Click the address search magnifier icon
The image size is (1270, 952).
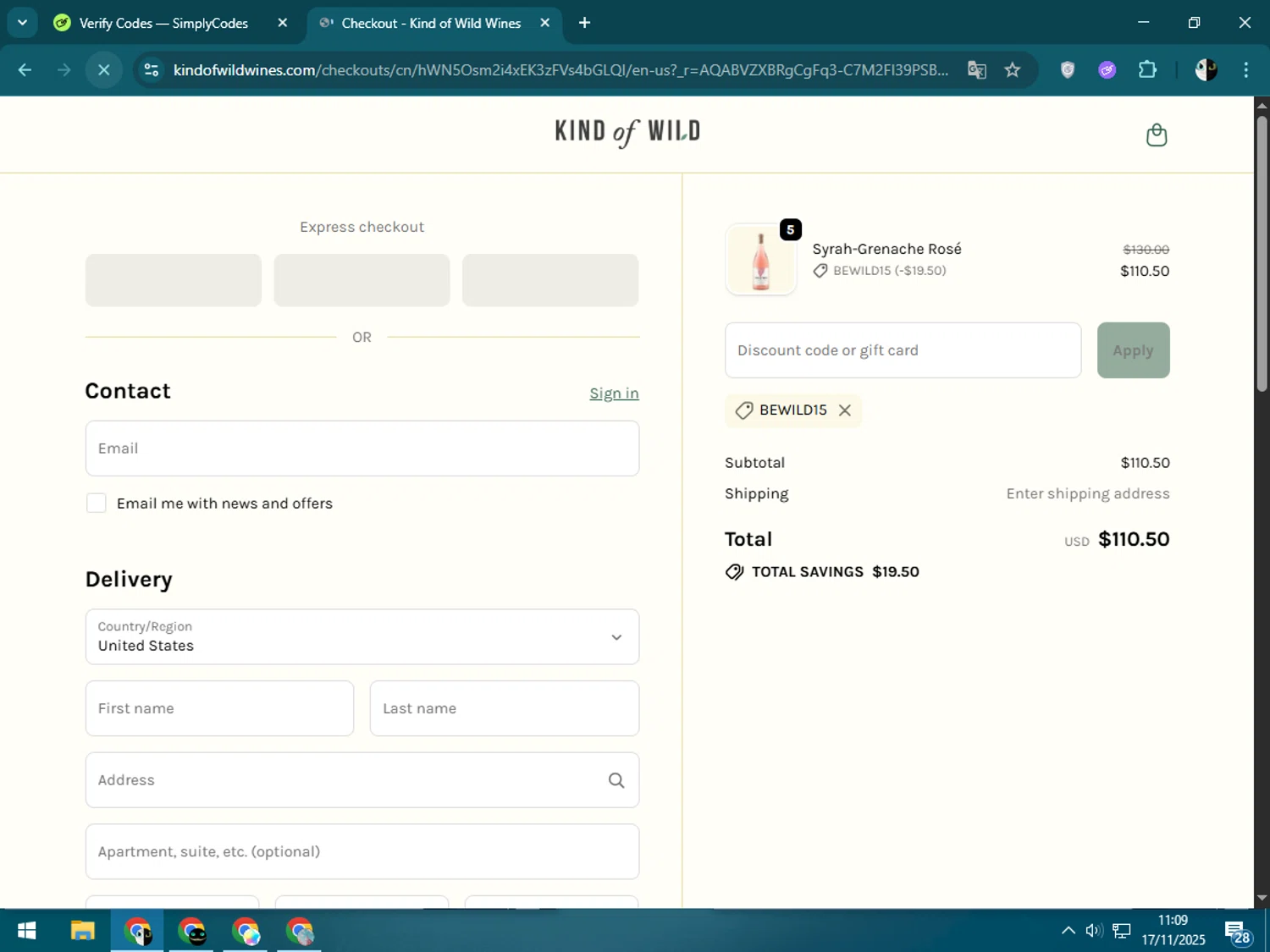click(x=616, y=780)
